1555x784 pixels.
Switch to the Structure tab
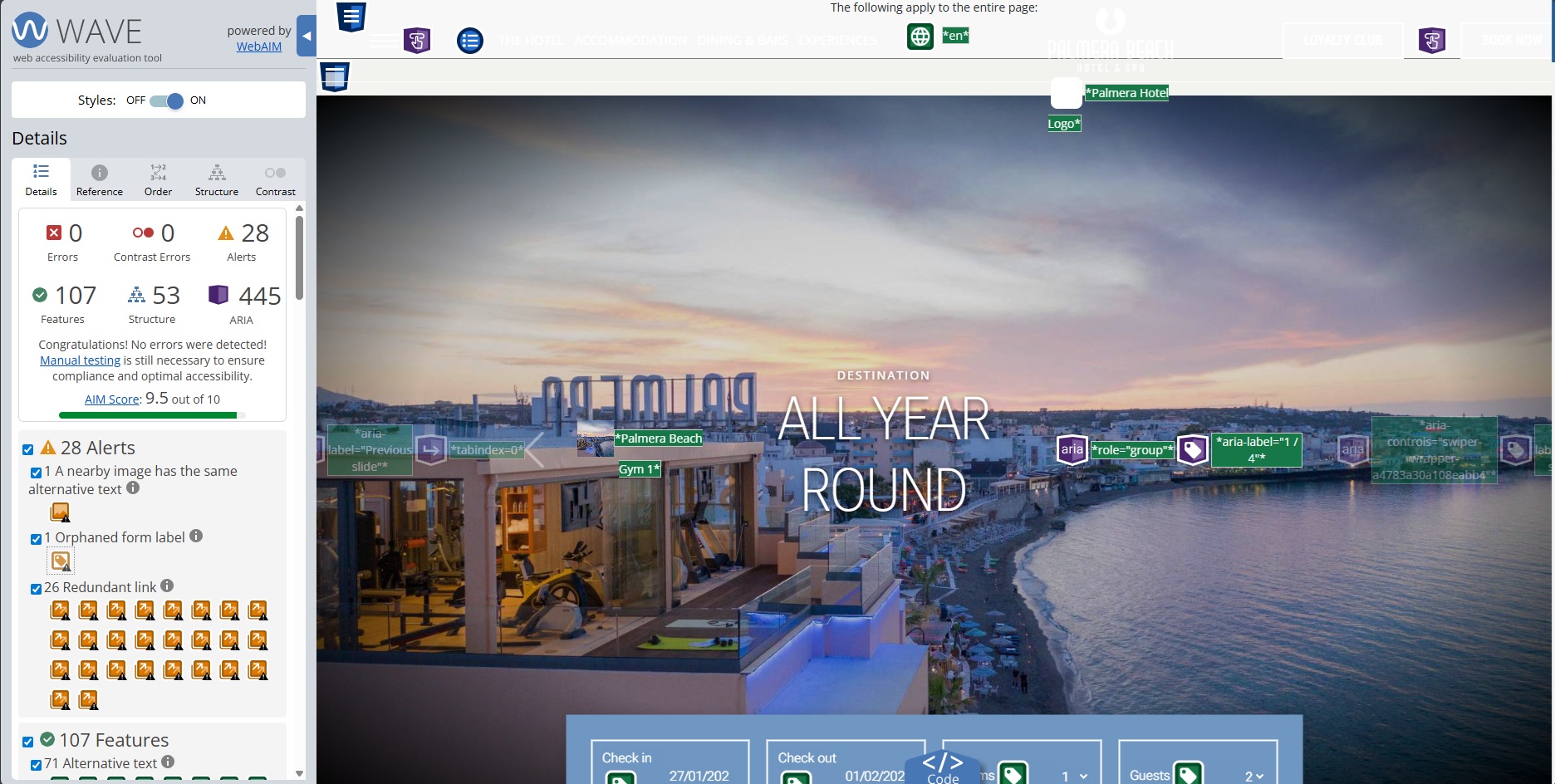coord(216,180)
